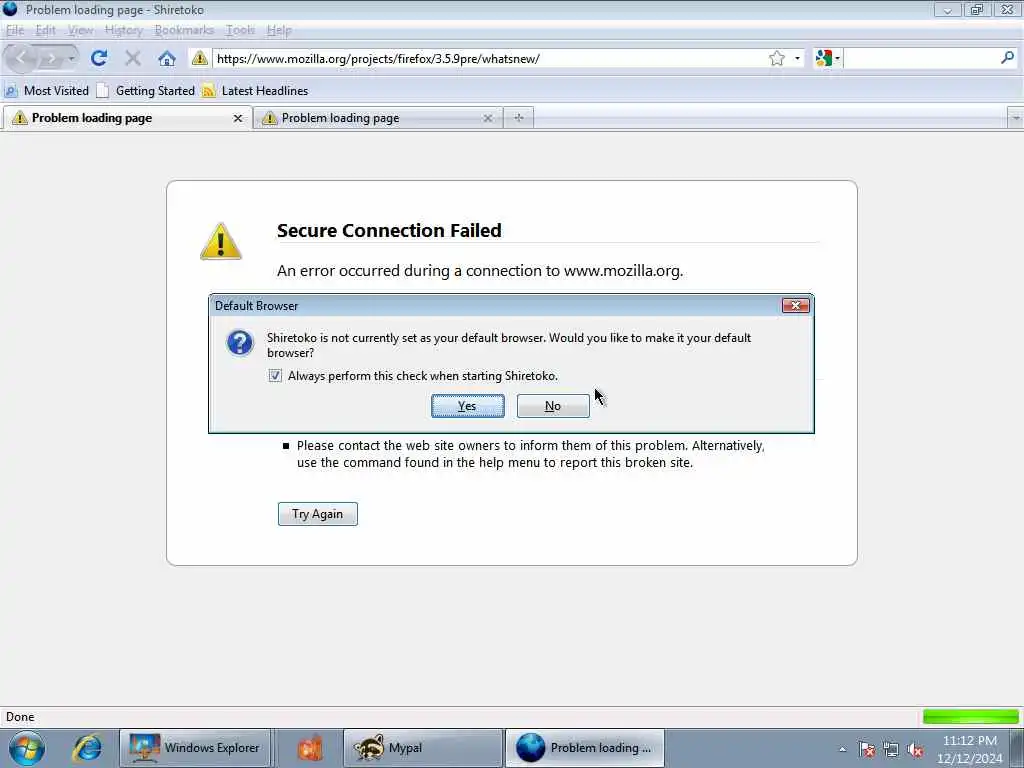Click the Action Center flag icon
The height and width of the screenshot is (768, 1024).
point(867,750)
